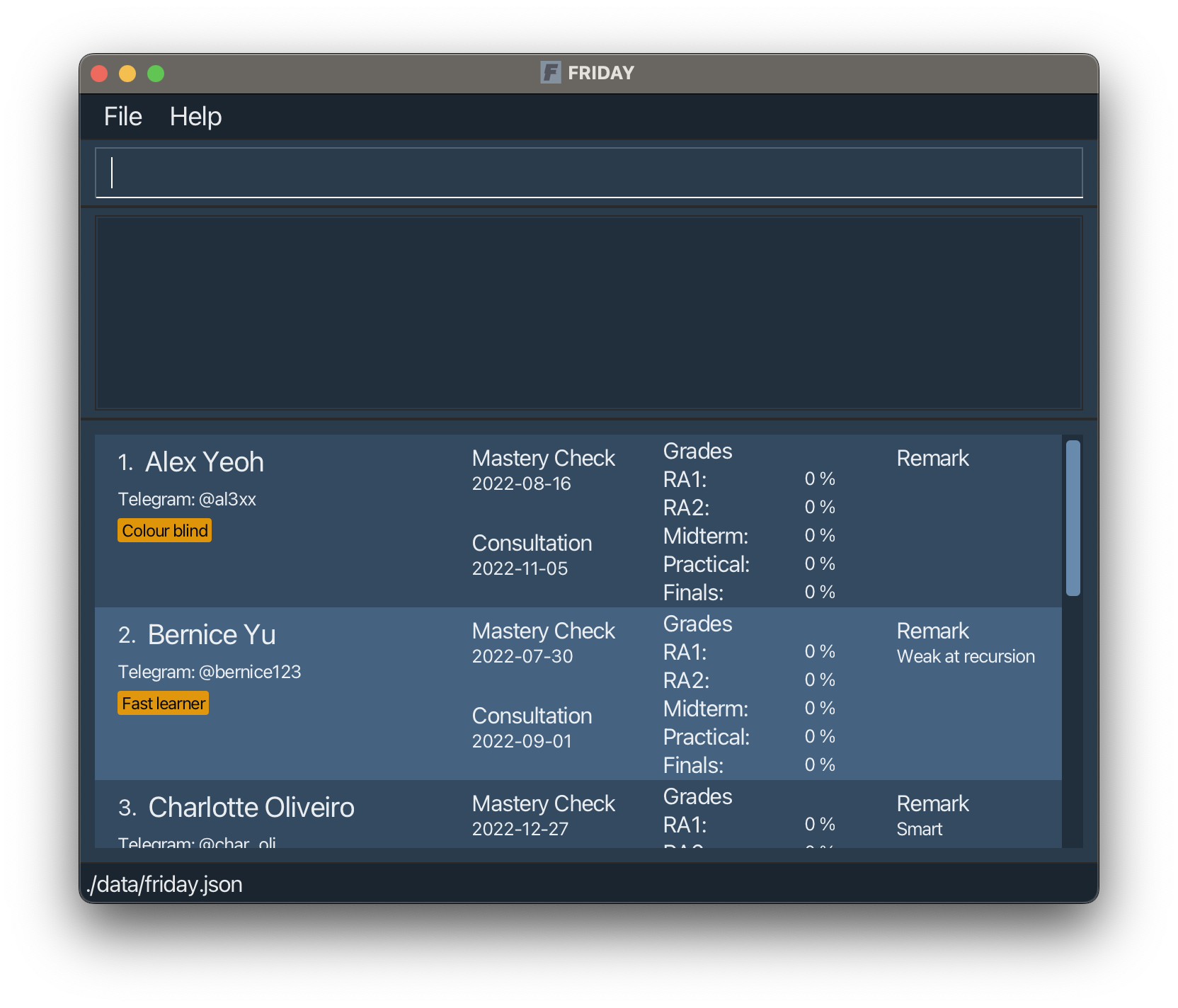Click Alex Yeoh's Finals grade label
Viewport: 1178px width, 1008px height.
tap(693, 592)
